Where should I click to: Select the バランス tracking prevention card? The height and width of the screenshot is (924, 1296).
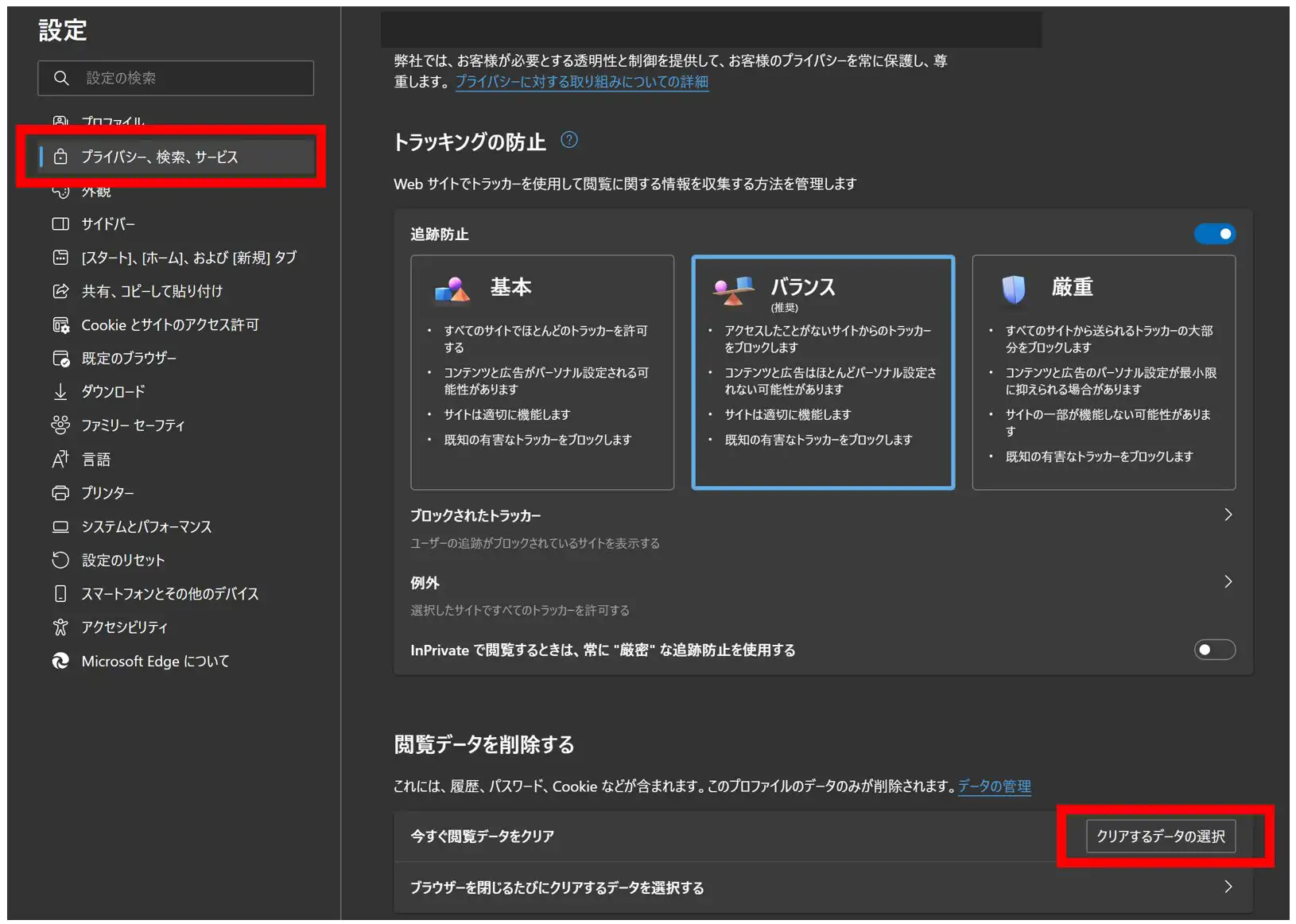[823, 372]
